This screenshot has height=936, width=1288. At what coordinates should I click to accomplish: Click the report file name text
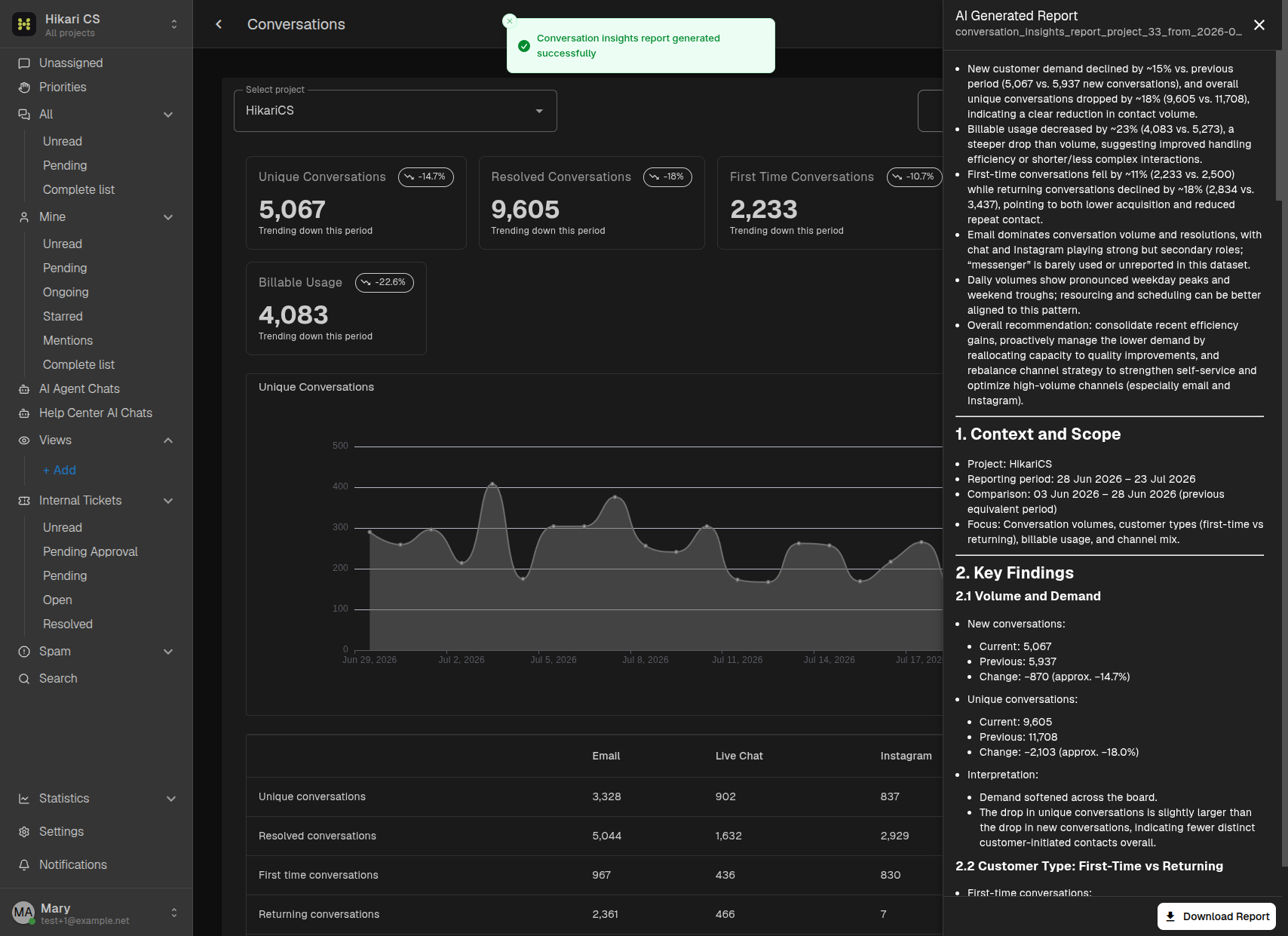[x=1098, y=32]
